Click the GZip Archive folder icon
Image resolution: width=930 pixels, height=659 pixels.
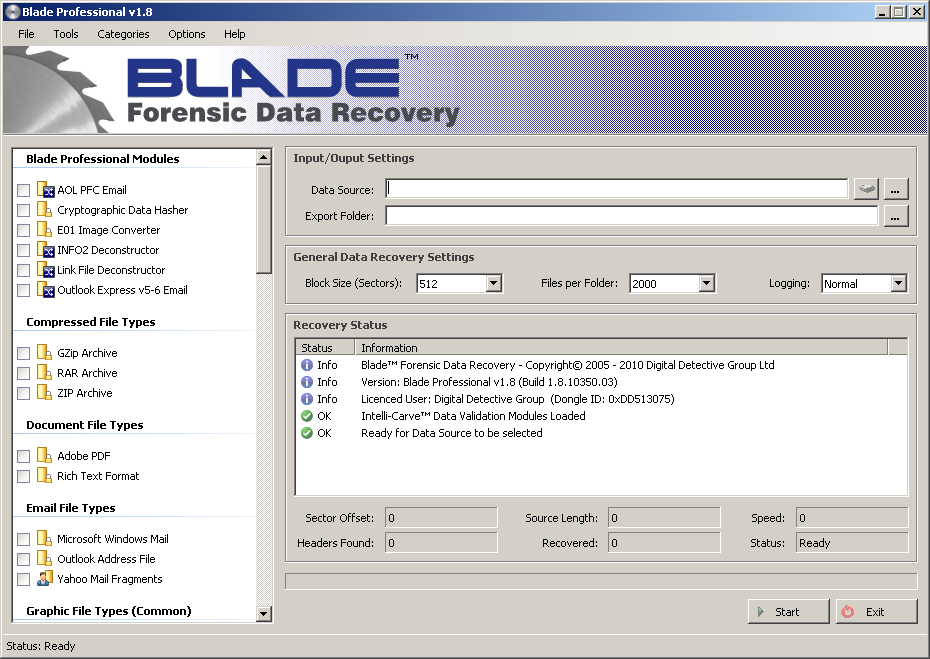point(44,352)
